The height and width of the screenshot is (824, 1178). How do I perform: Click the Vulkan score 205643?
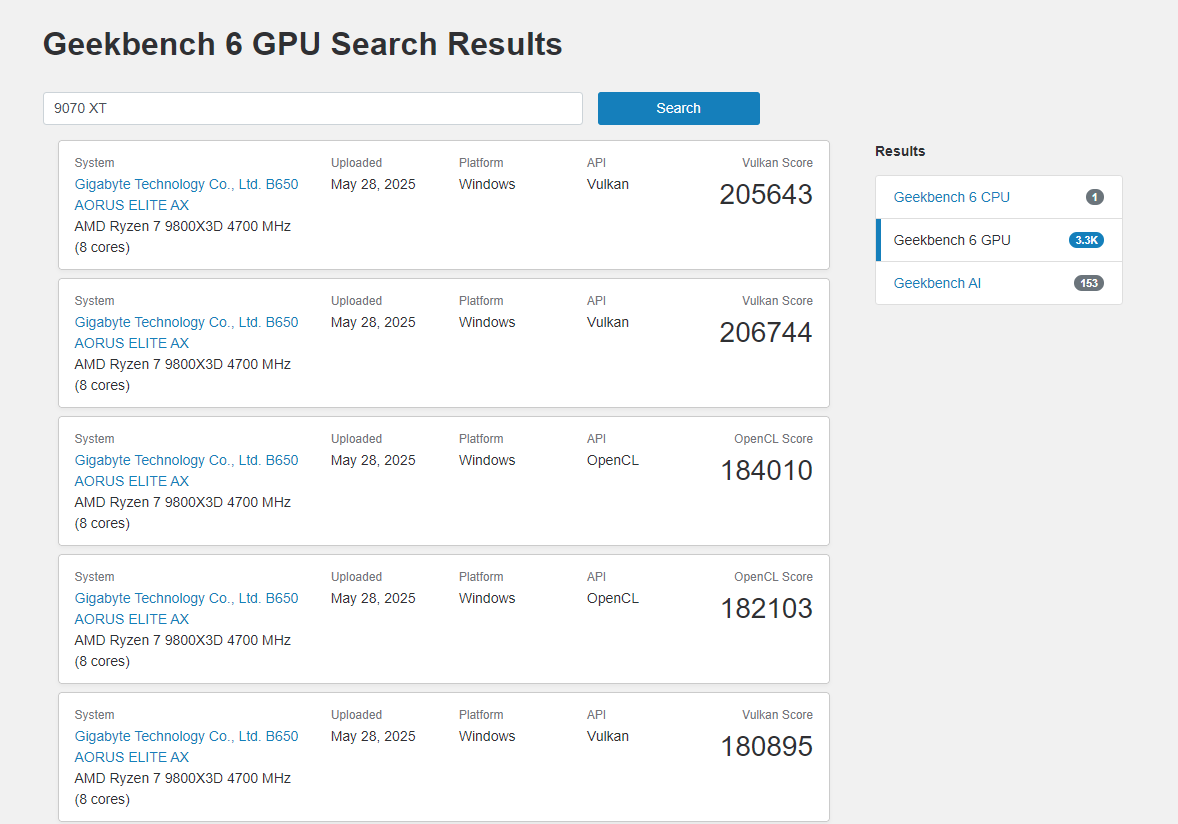point(766,195)
